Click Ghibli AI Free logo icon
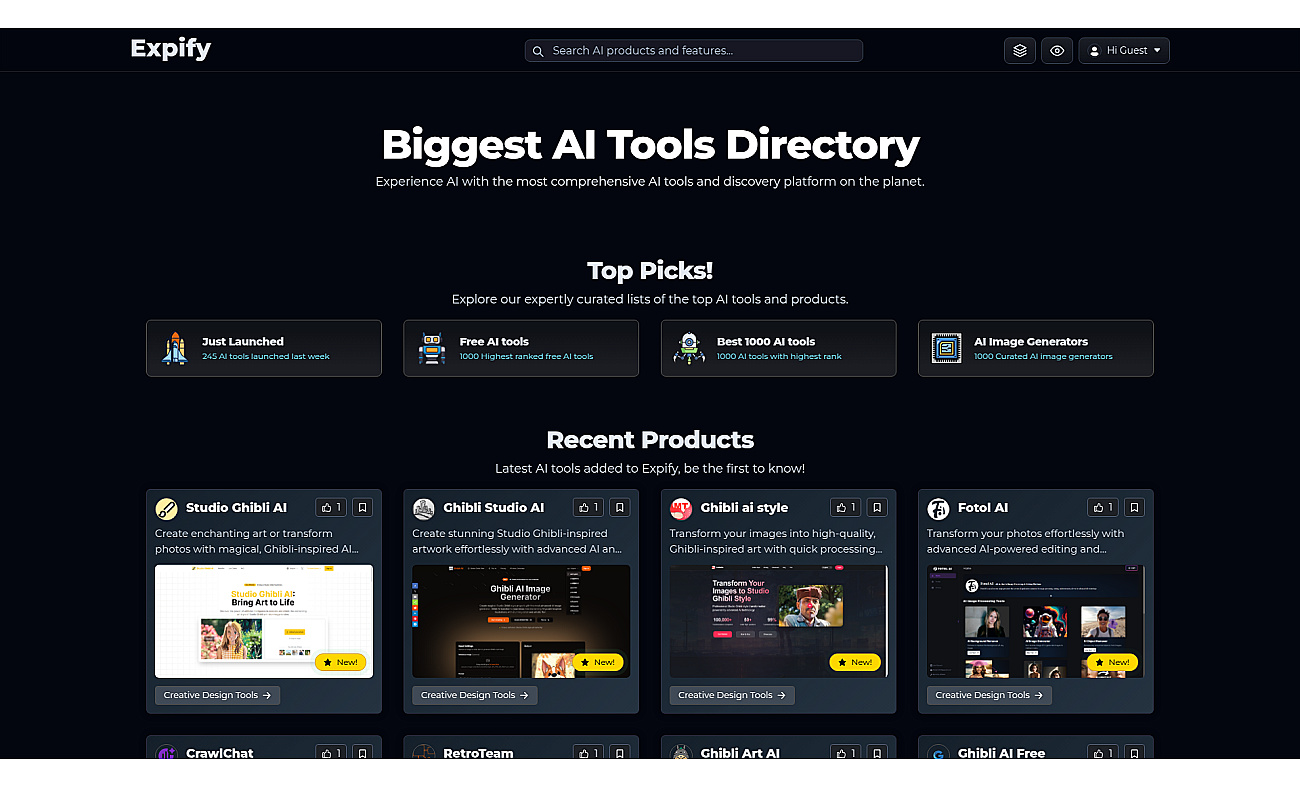The height and width of the screenshot is (788, 1300). coord(938,753)
